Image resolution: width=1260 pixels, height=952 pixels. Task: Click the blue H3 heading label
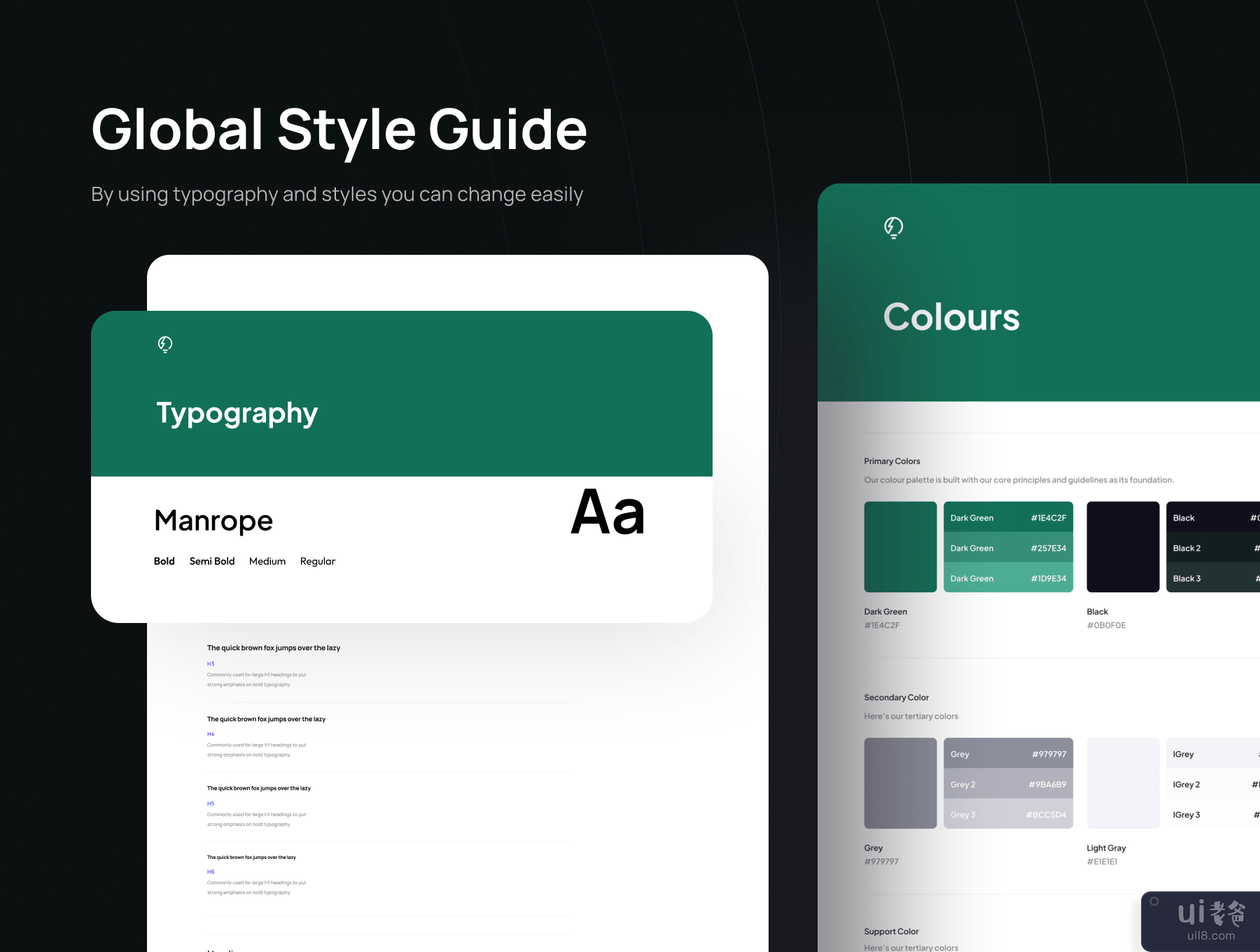pyautogui.click(x=211, y=664)
